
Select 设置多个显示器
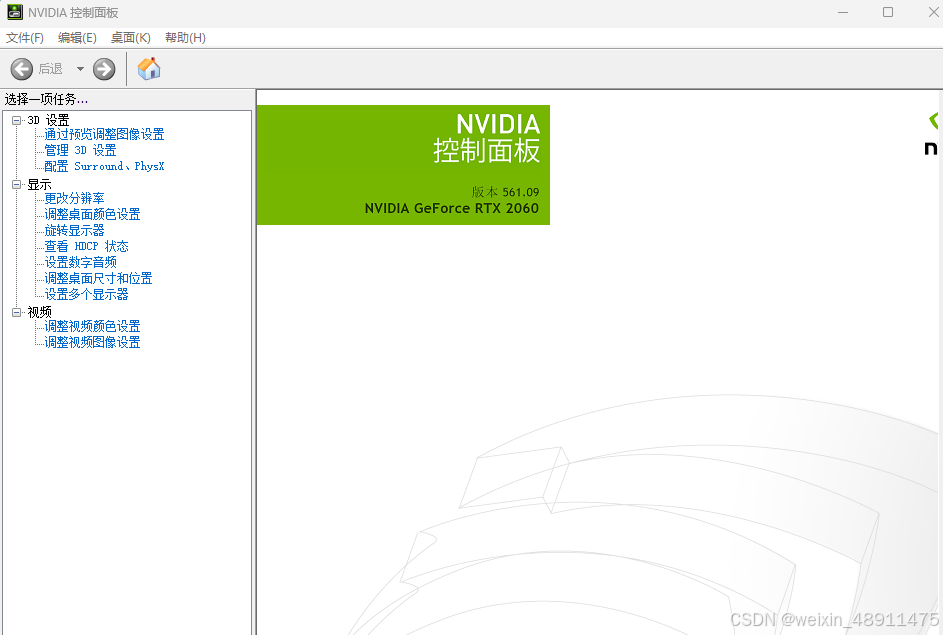86,294
